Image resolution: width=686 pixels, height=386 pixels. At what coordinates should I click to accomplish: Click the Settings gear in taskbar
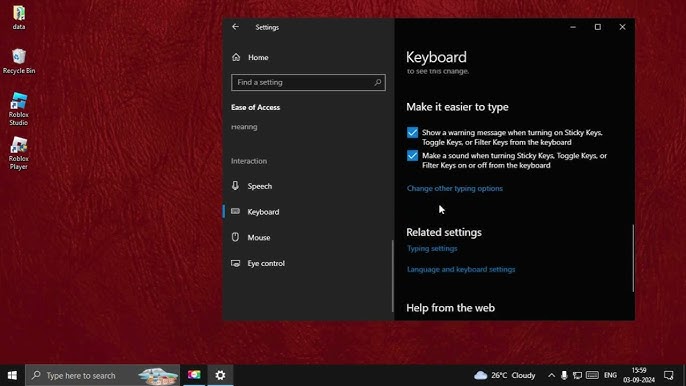point(220,375)
